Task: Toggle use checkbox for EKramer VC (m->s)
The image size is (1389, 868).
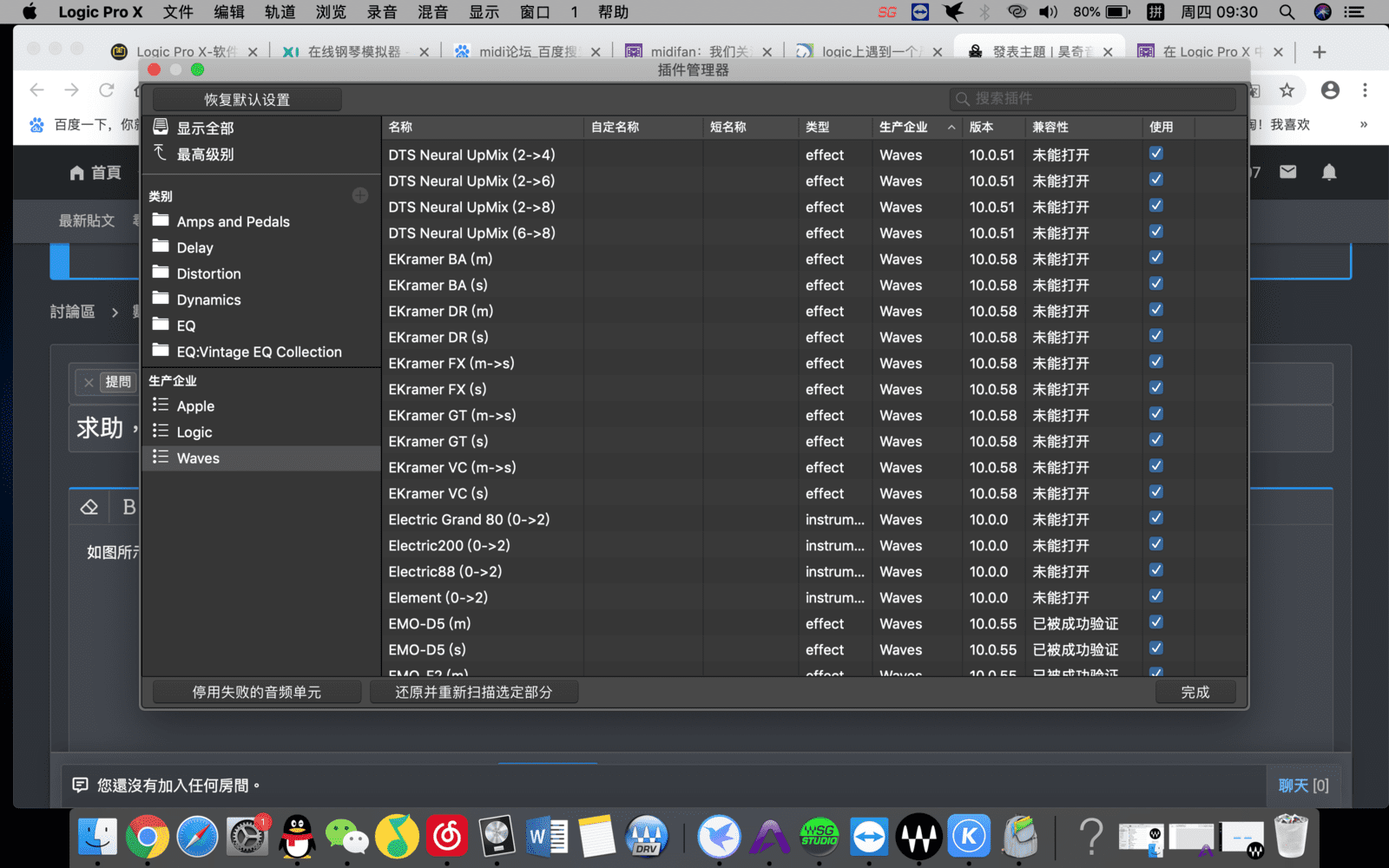Action: 1155,466
